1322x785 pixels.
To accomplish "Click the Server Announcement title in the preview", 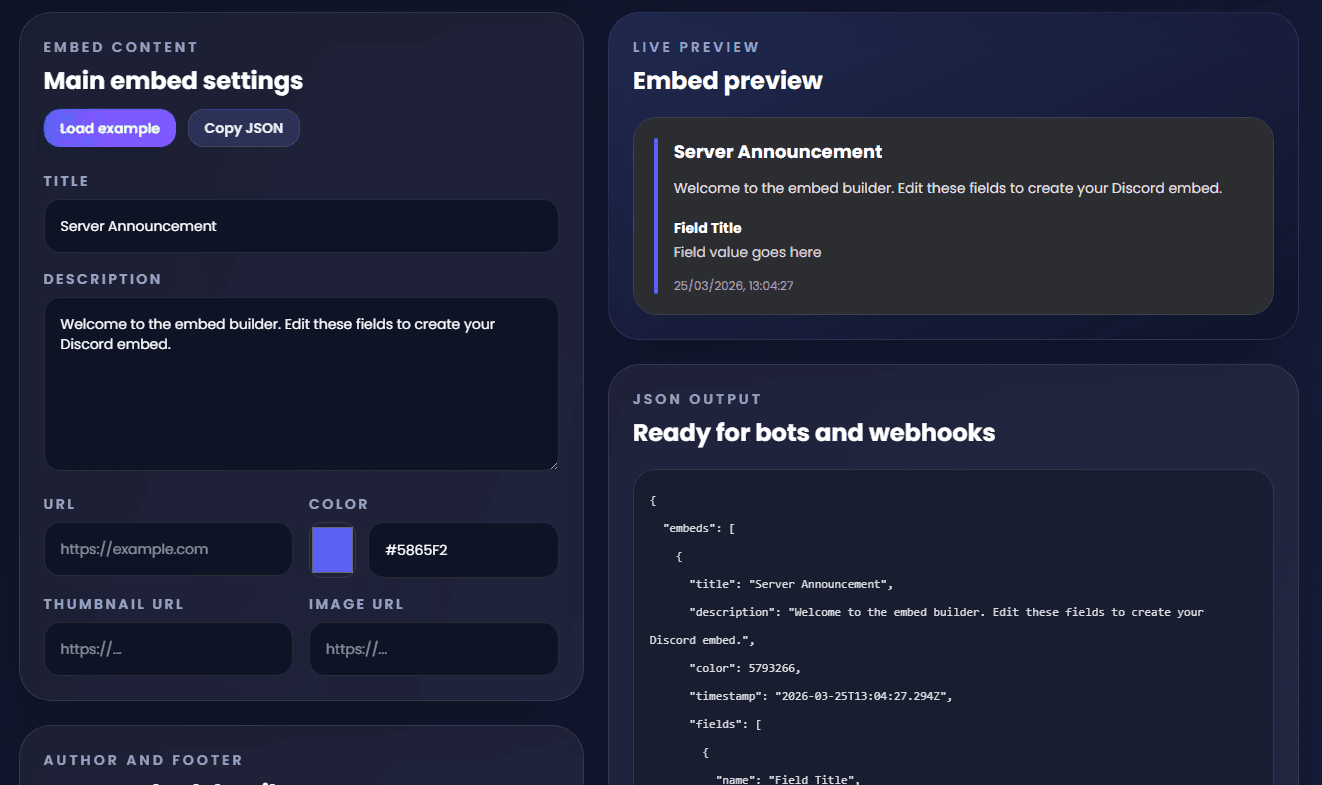I will [x=777, y=151].
